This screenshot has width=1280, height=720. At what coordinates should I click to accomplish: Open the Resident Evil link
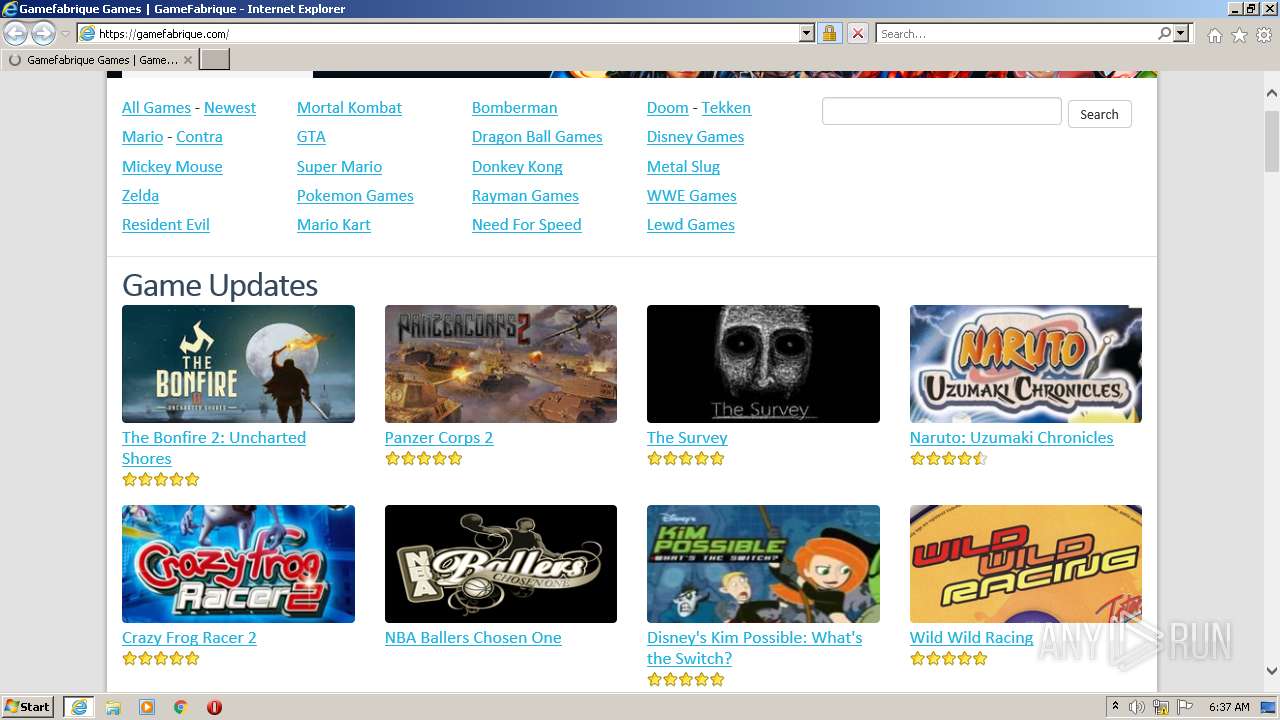(165, 225)
